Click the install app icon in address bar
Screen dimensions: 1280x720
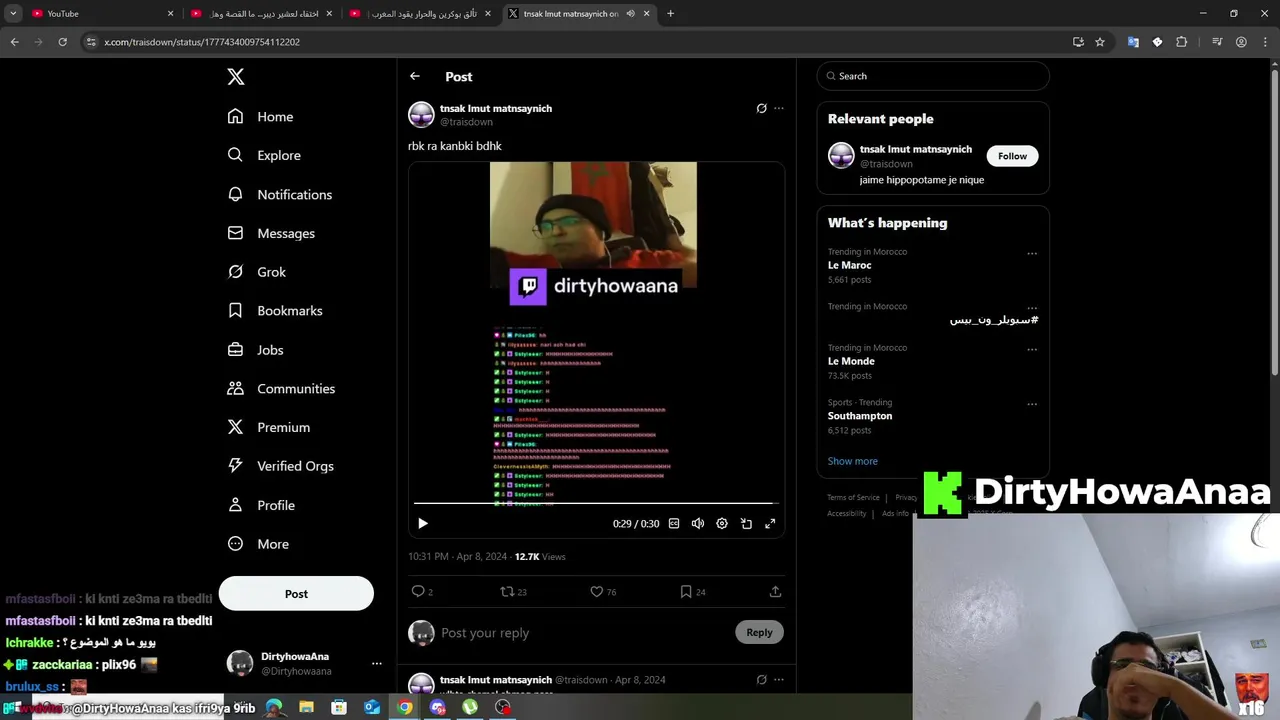[1078, 42]
